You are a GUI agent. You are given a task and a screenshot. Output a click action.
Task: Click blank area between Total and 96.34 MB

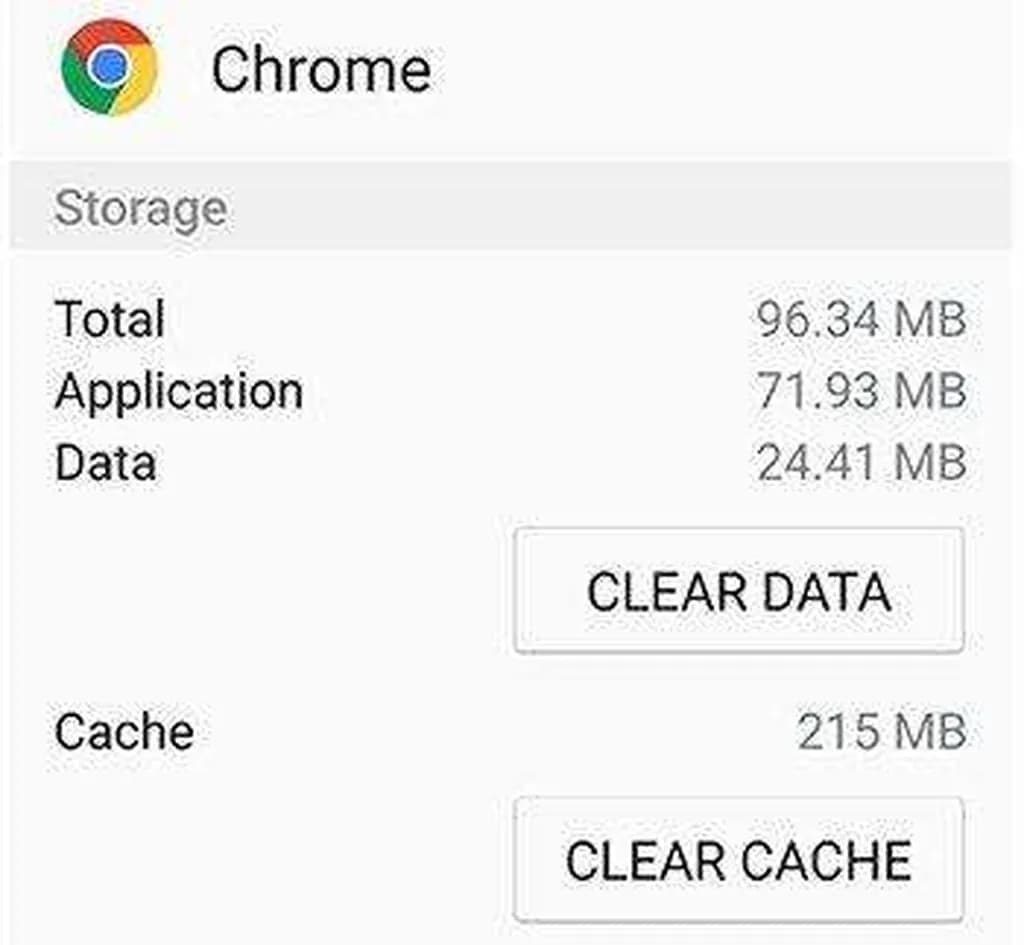[450, 320]
